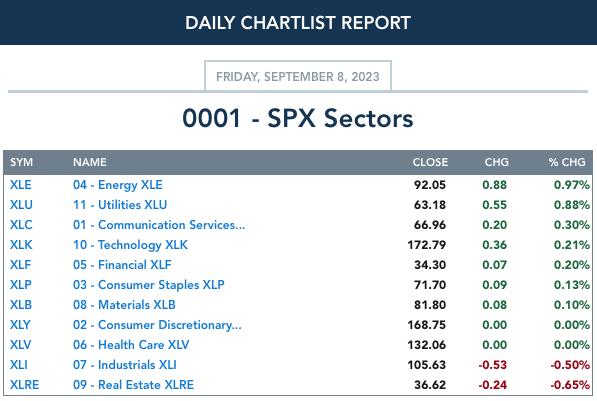Select the XLP symbol link

pos(21,285)
